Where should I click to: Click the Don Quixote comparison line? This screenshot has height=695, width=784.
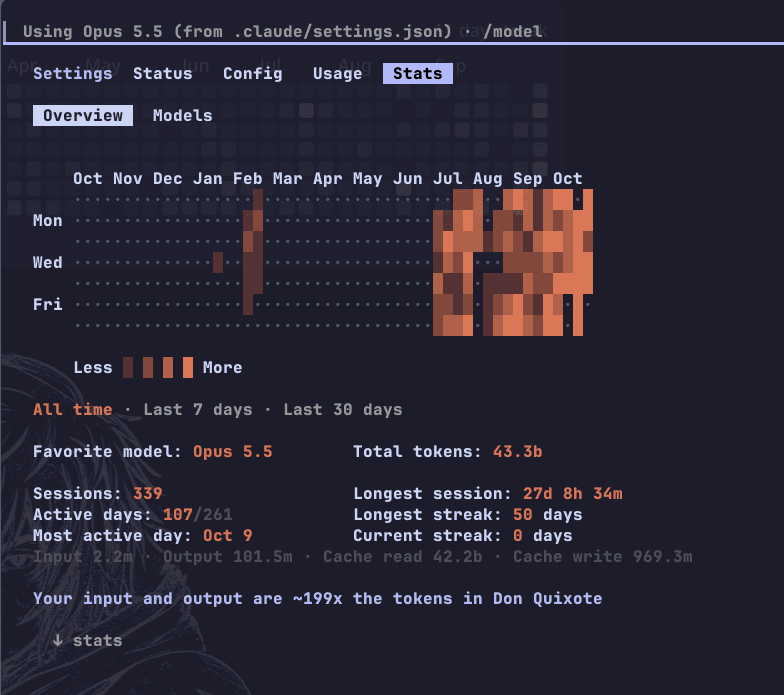coord(318,598)
